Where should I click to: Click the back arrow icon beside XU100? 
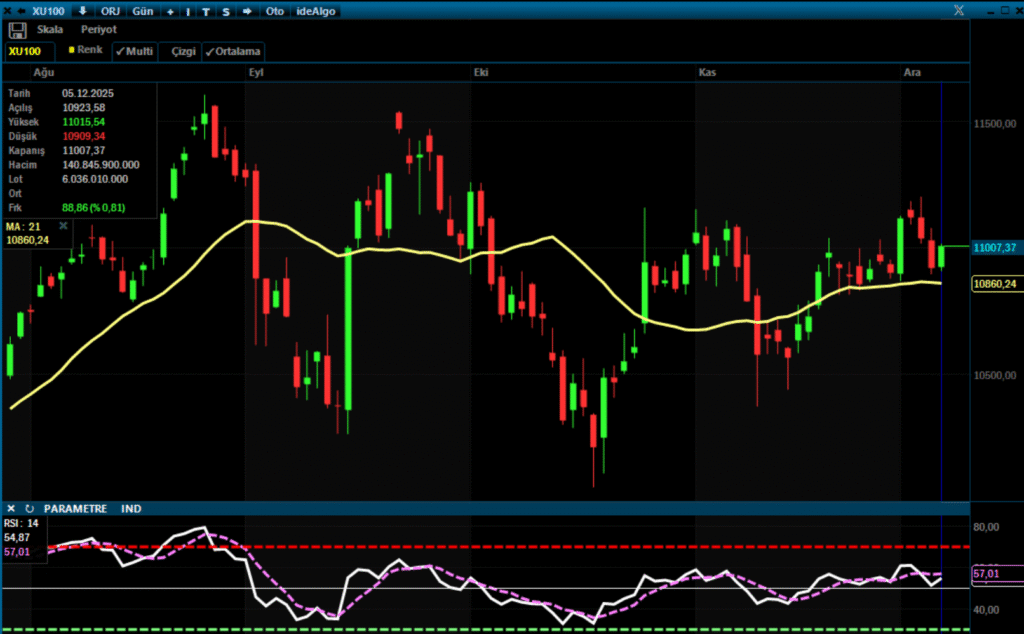[20, 11]
